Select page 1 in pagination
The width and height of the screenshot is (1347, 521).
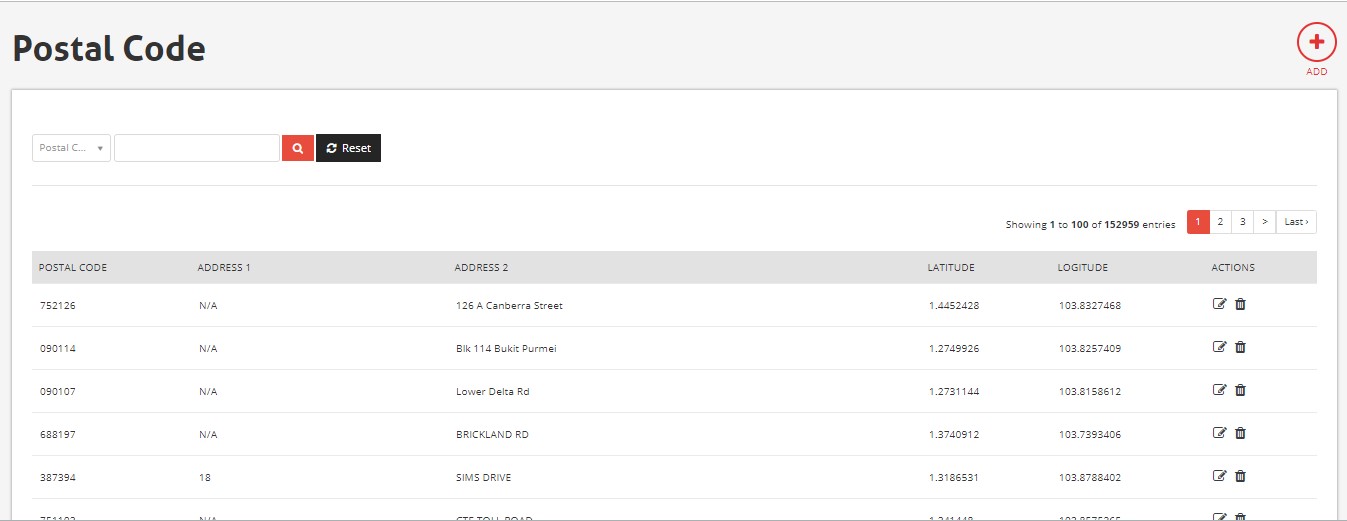tap(1198, 222)
